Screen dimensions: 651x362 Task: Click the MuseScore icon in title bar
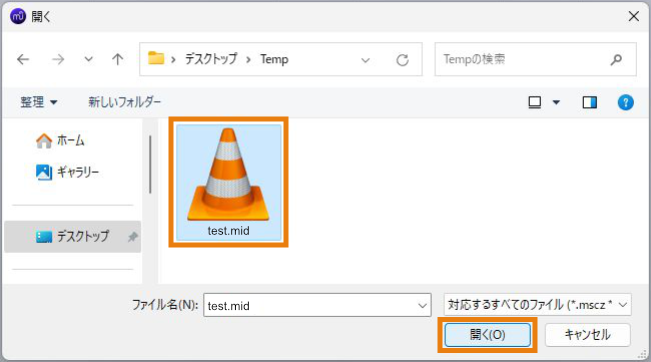pos(18,17)
